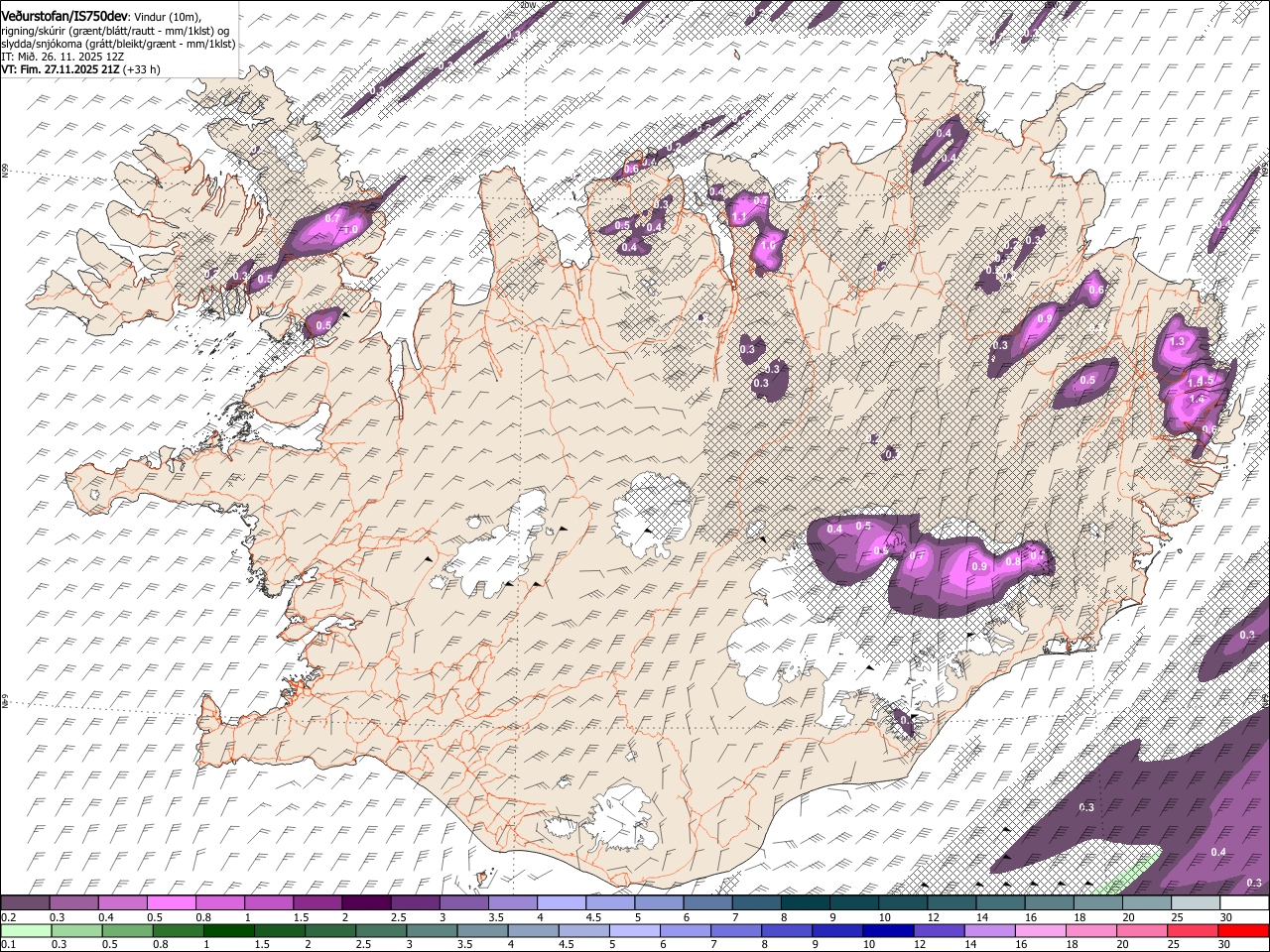This screenshot has width=1270, height=952.
Task: Pick the light gray upper-row swatch between 25 and 30
Action: [1195, 902]
